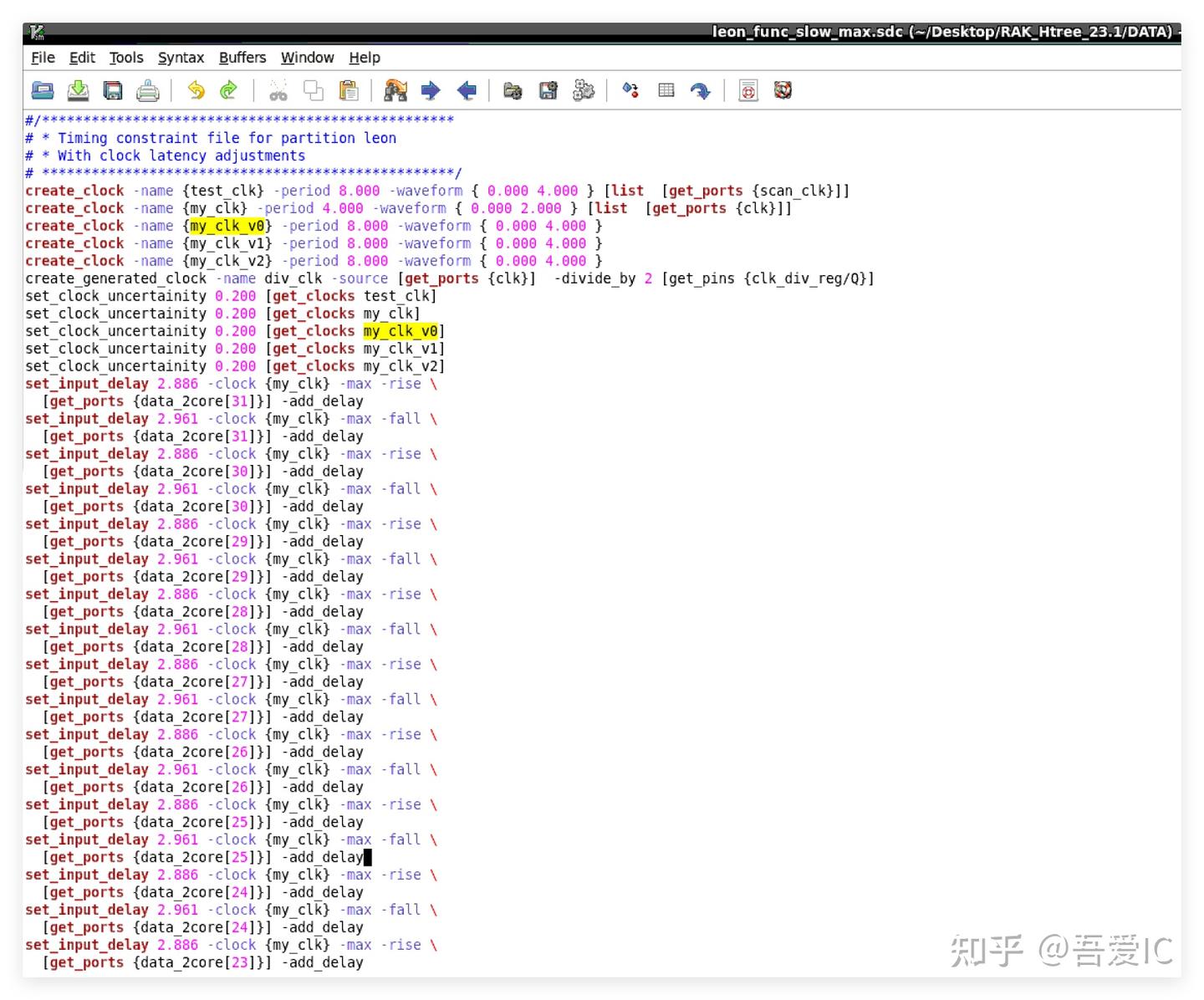The height and width of the screenshot is (1000, 1204).
Task: Open help using the life-ring icon
Action: click(782, 90)
